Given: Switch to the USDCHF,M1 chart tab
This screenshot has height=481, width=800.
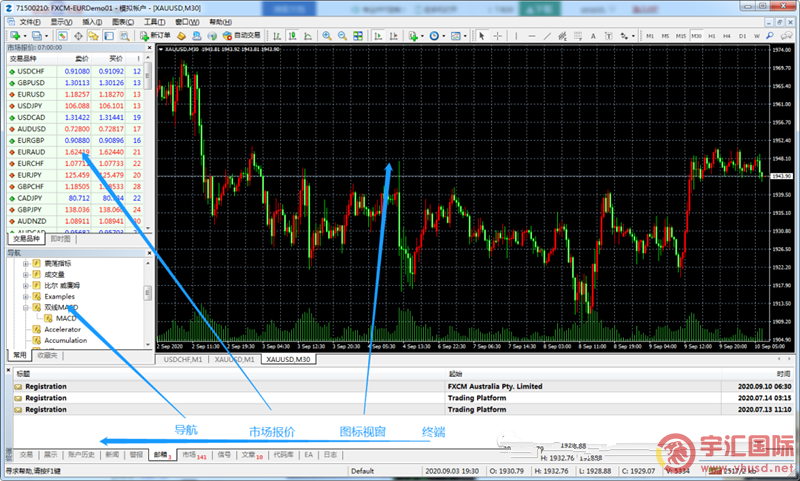Looking at the screenshot, I should [x=183, y=358].
